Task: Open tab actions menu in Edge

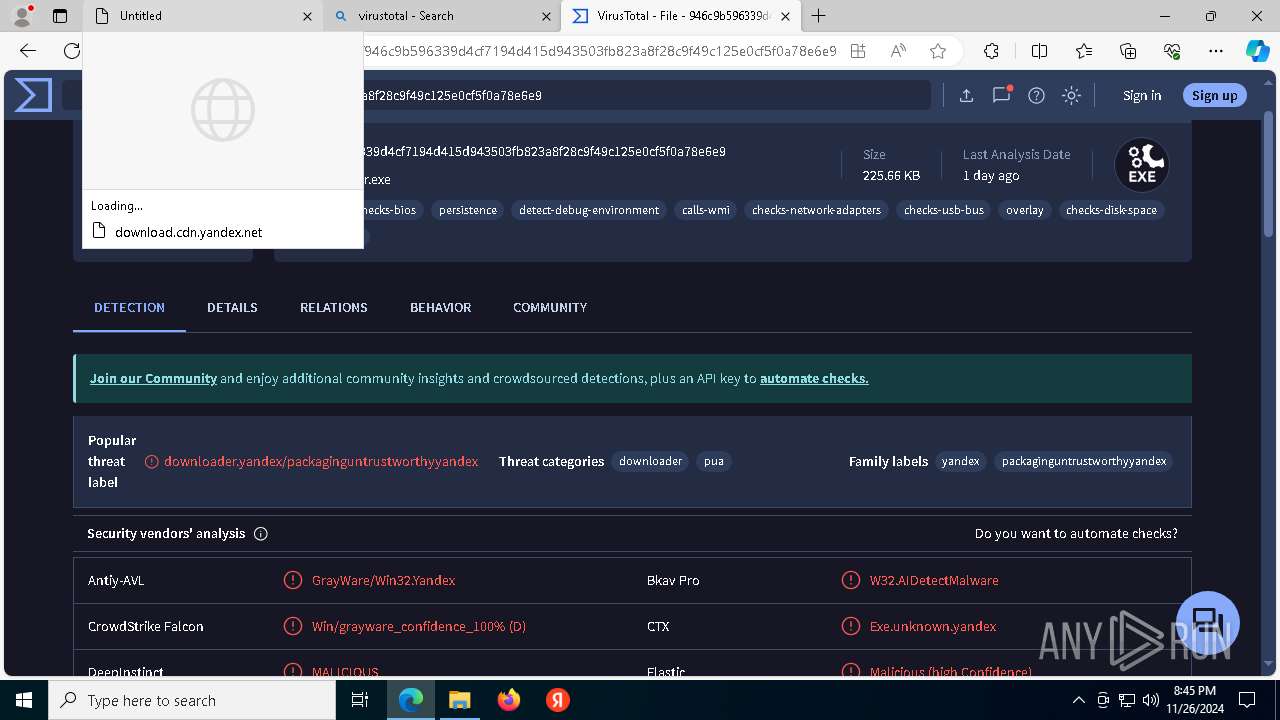Action: pos(60,16)
